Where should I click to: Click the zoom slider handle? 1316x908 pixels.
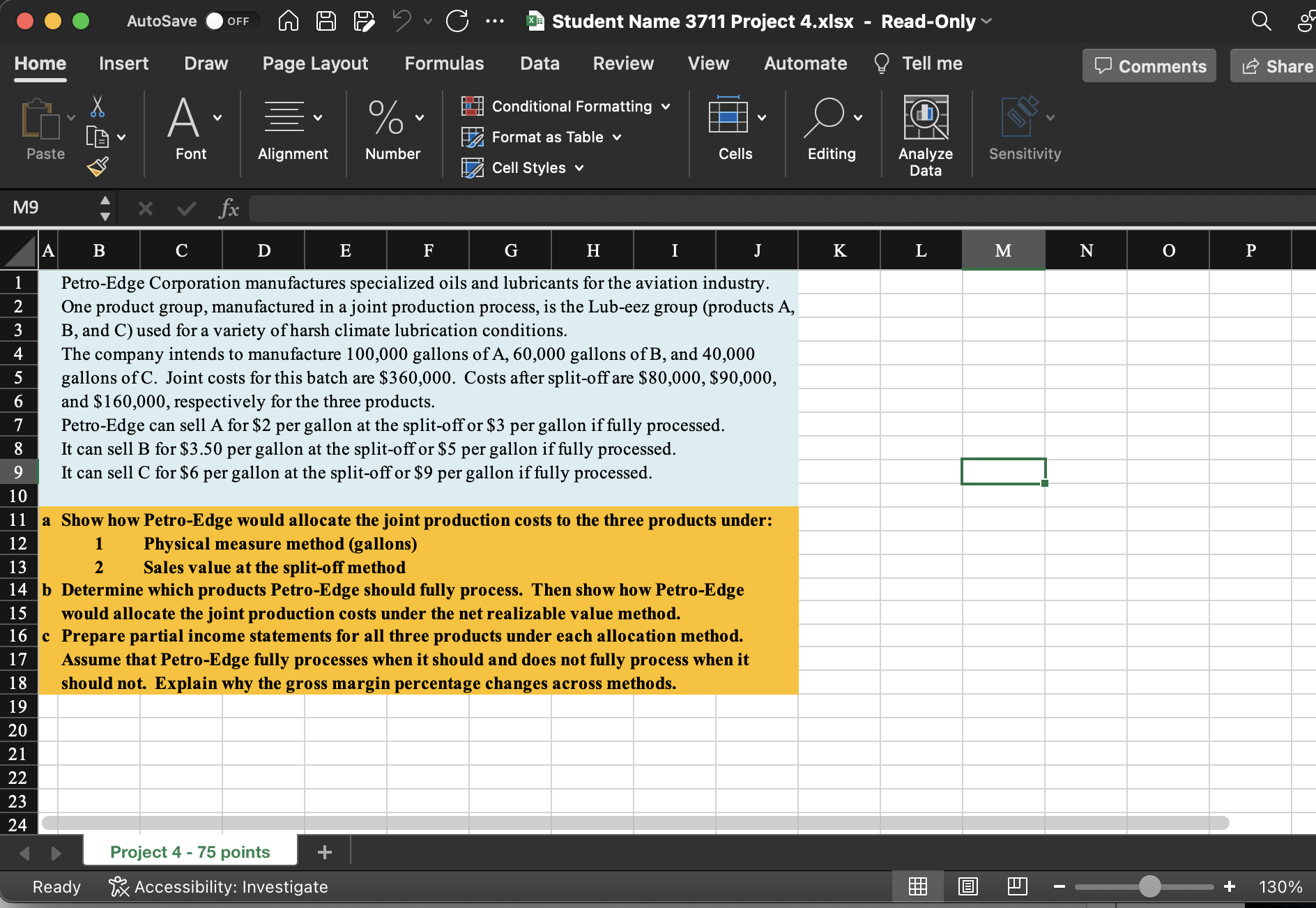pyautogui.click(x=1150, y=886)
